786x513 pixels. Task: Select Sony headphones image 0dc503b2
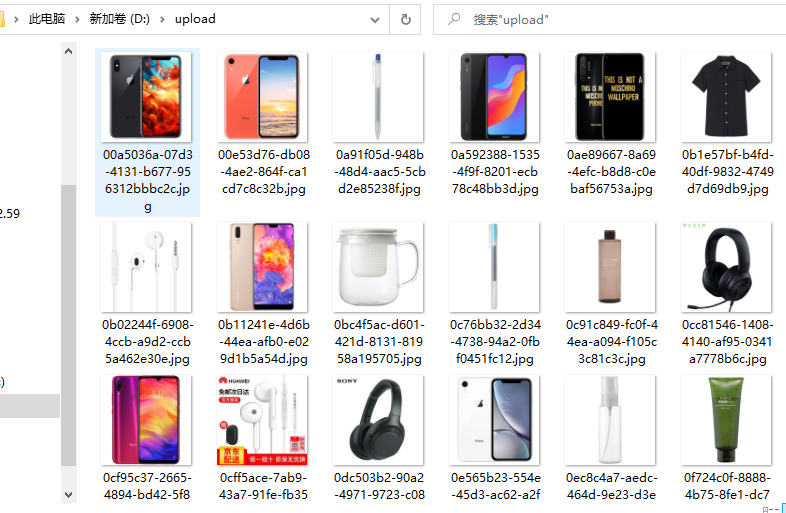[x=378, y=420]
